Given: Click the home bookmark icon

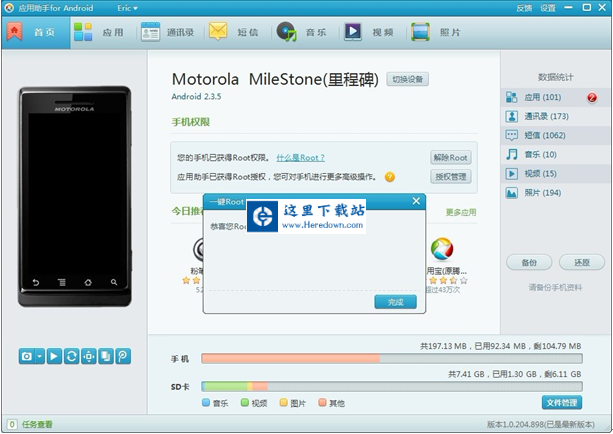Looking at the screenshot, I should click(14, 32).
